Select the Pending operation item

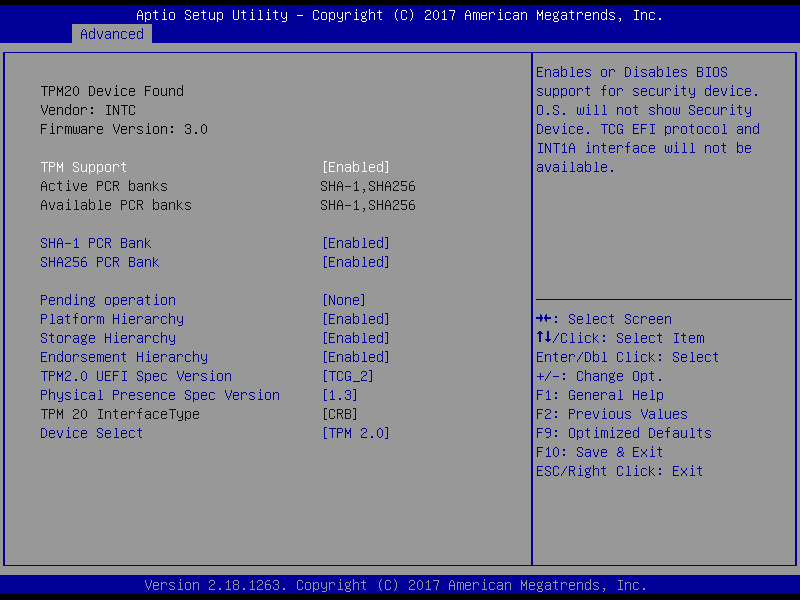pos(108,300)
